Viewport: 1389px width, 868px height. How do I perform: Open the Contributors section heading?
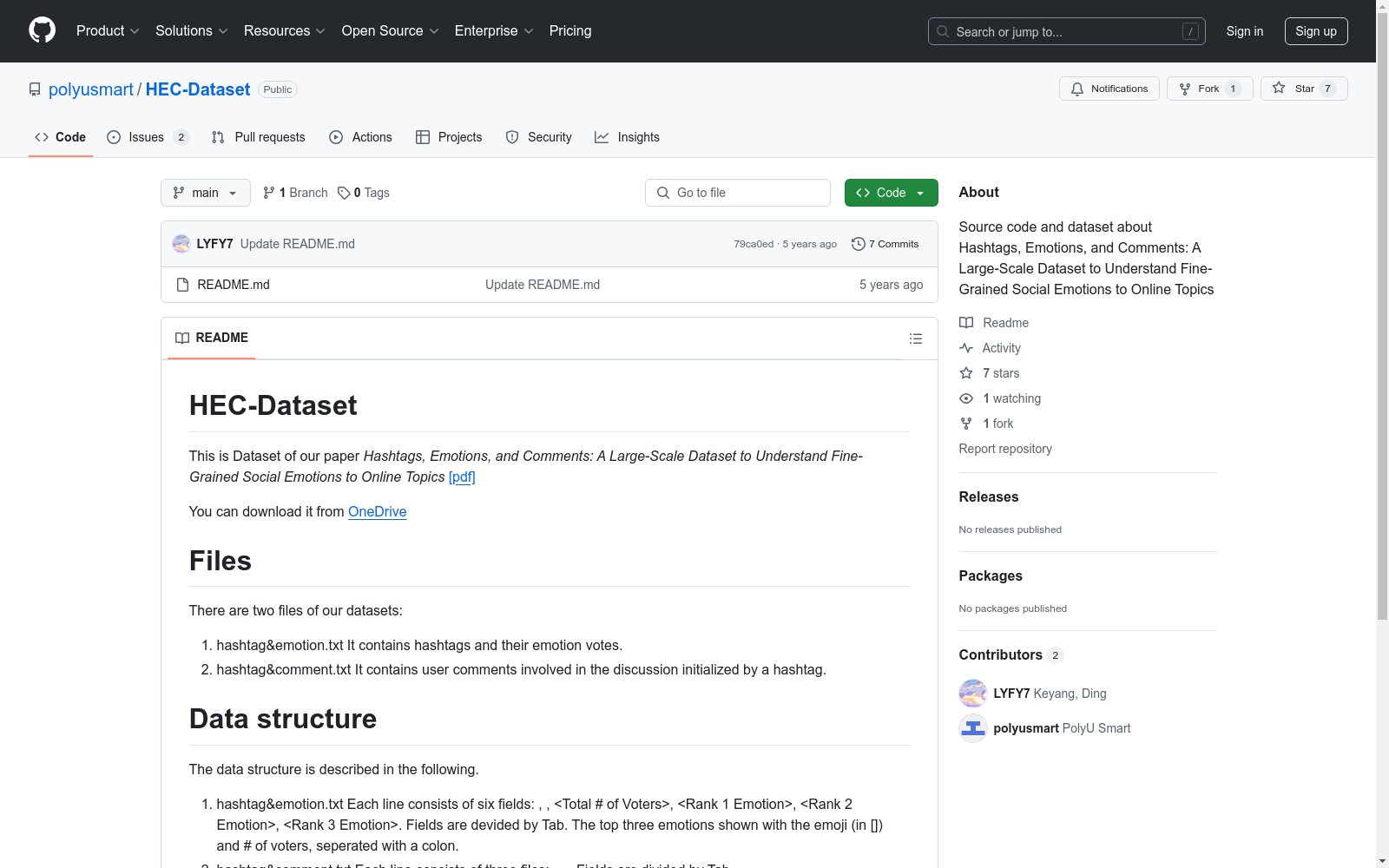1001,655
